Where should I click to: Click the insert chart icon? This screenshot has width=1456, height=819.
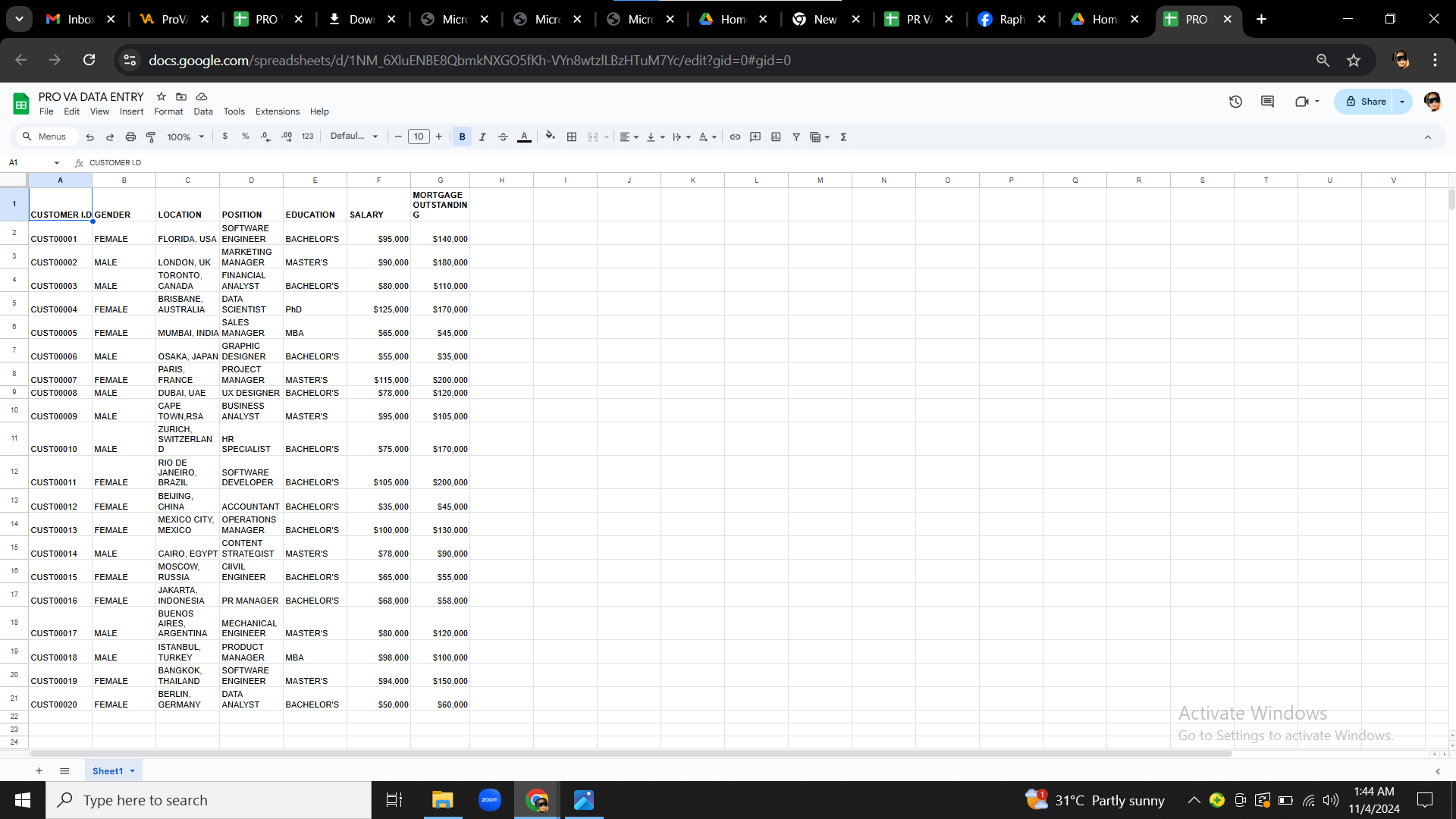[x=776, y=137]
